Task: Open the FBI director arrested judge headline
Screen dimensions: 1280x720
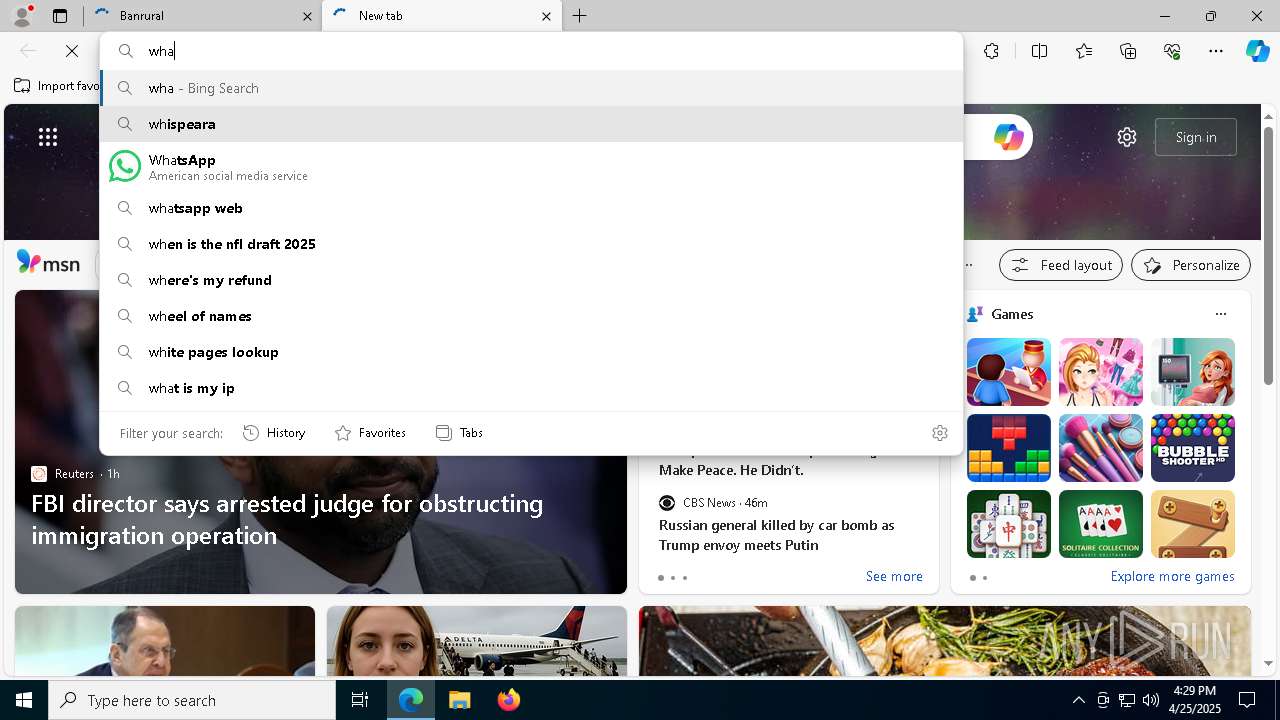Action: tap(287, 519)
